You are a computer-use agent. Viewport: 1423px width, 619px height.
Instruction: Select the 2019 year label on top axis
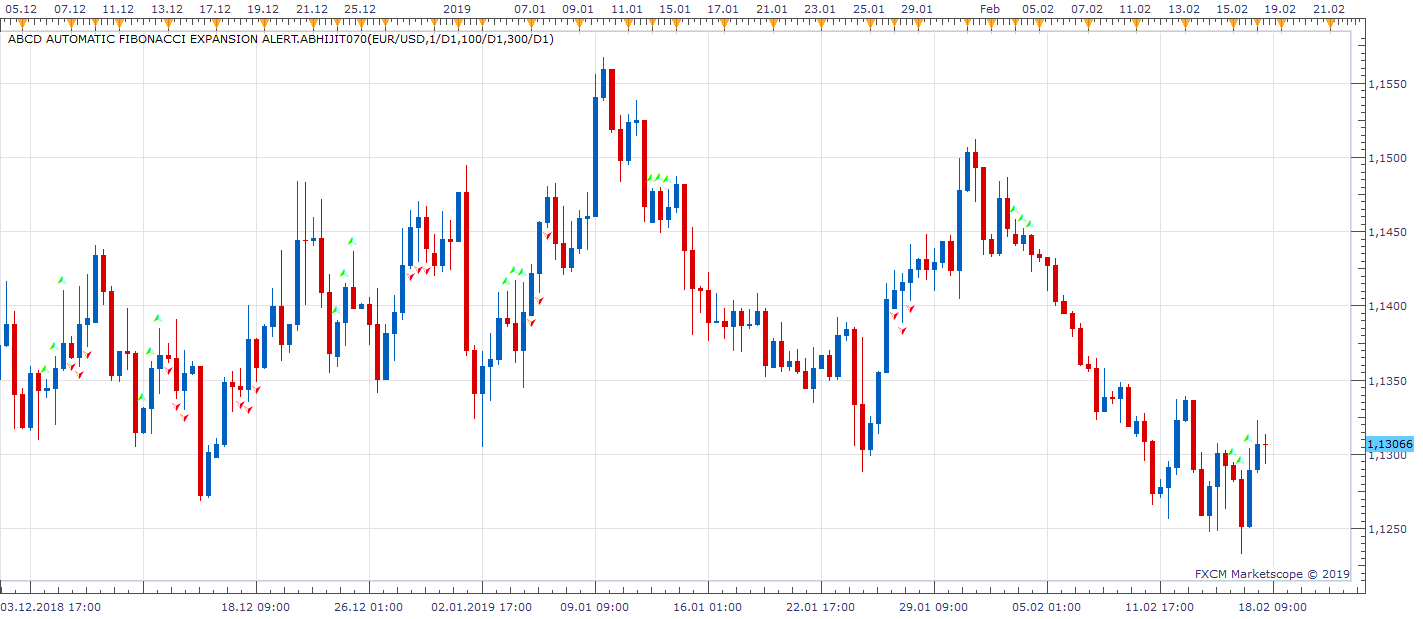coord(457,8)
